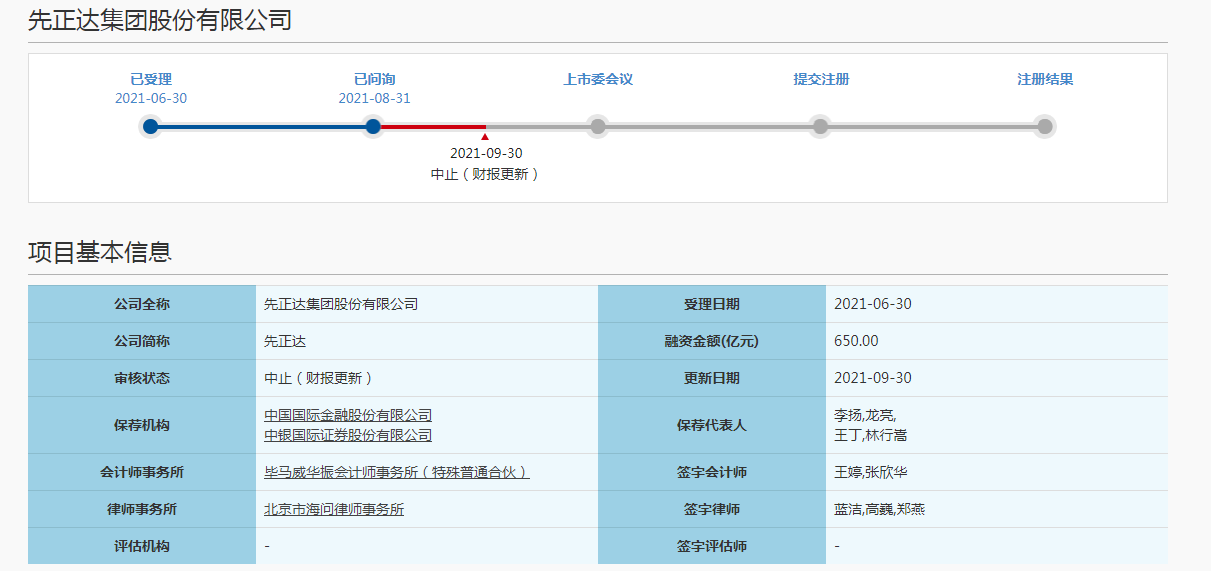Click the 融资金额(亿元) label cell
Screen dimensions: 1211x571
[x=712, y=341]
